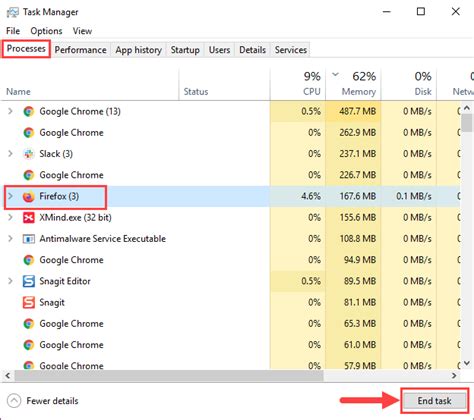This screenshot has width=474, height=420.
Task: Click the Antimalware Service Executable icon
Action: tap(29, 239)
